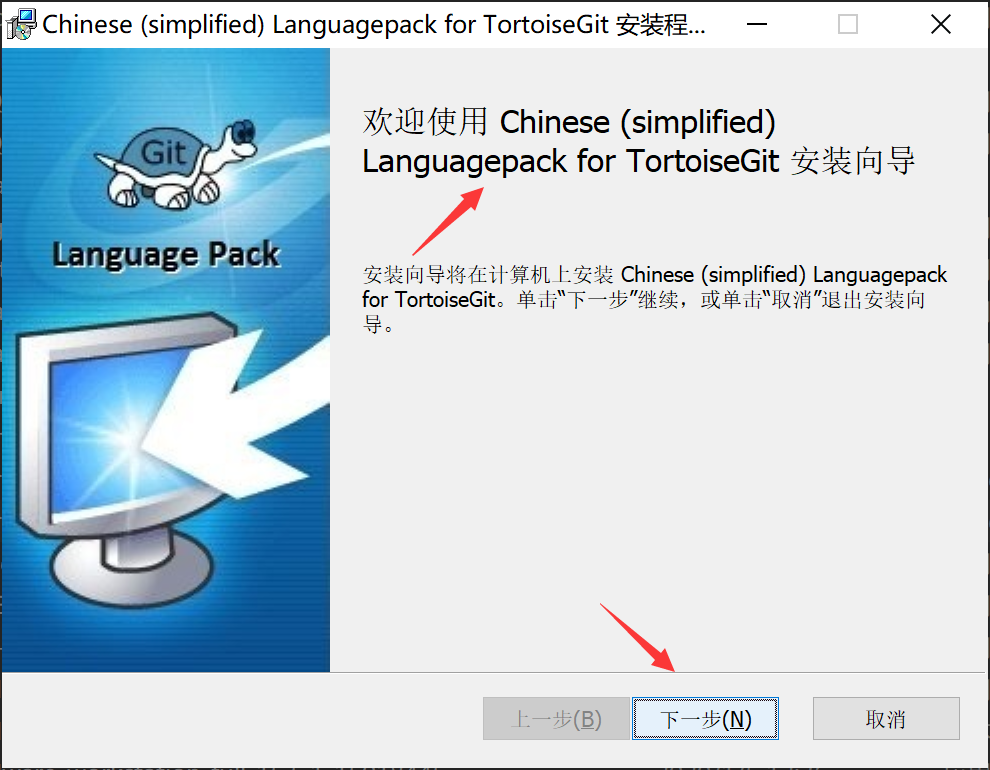990x770 pixels.
Task: Click the 安装向导将在计算机上安装 description text
Action: [x=654, y=299]
